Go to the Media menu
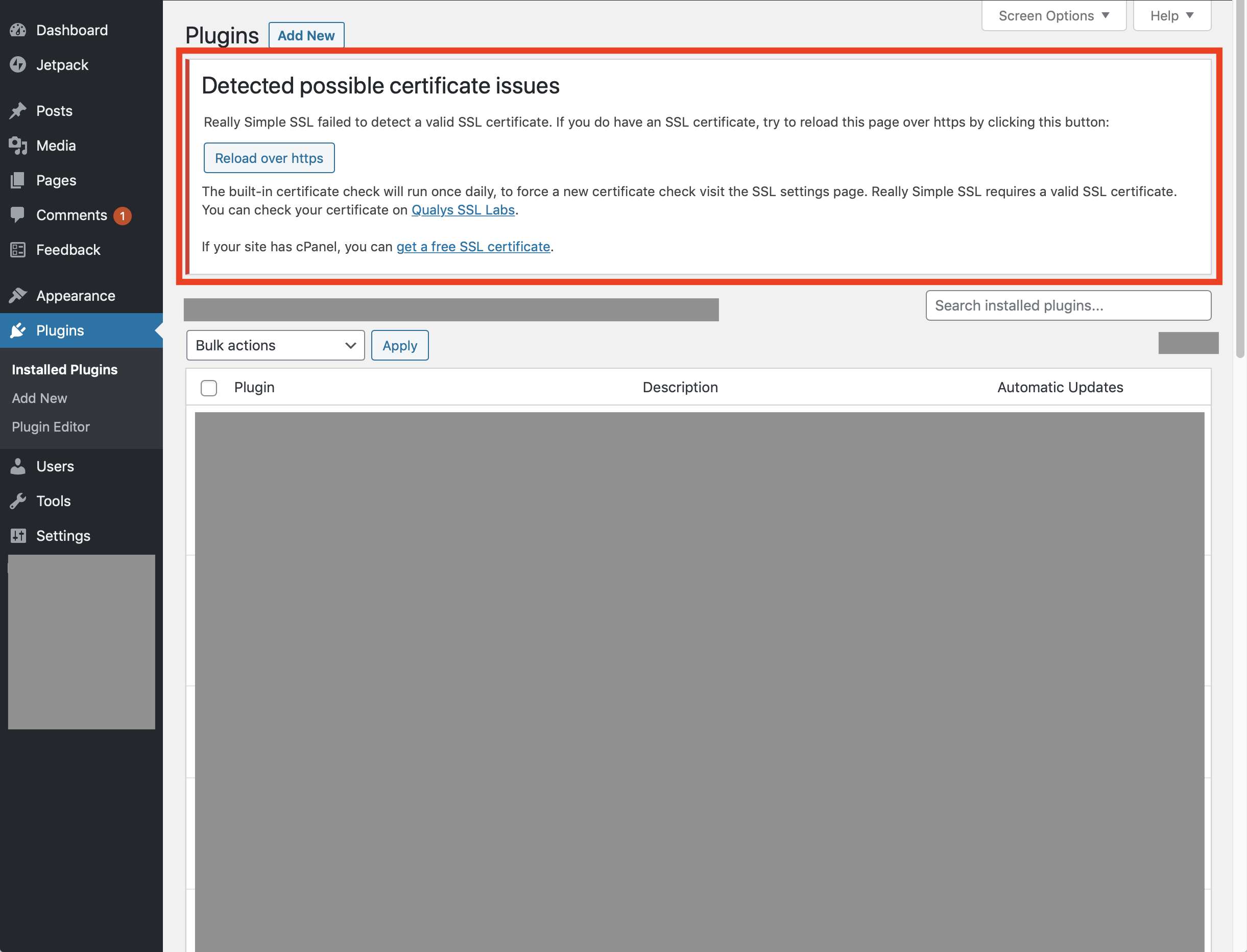Viewport: 1247px width, 952px height. [x=81, y=146]
